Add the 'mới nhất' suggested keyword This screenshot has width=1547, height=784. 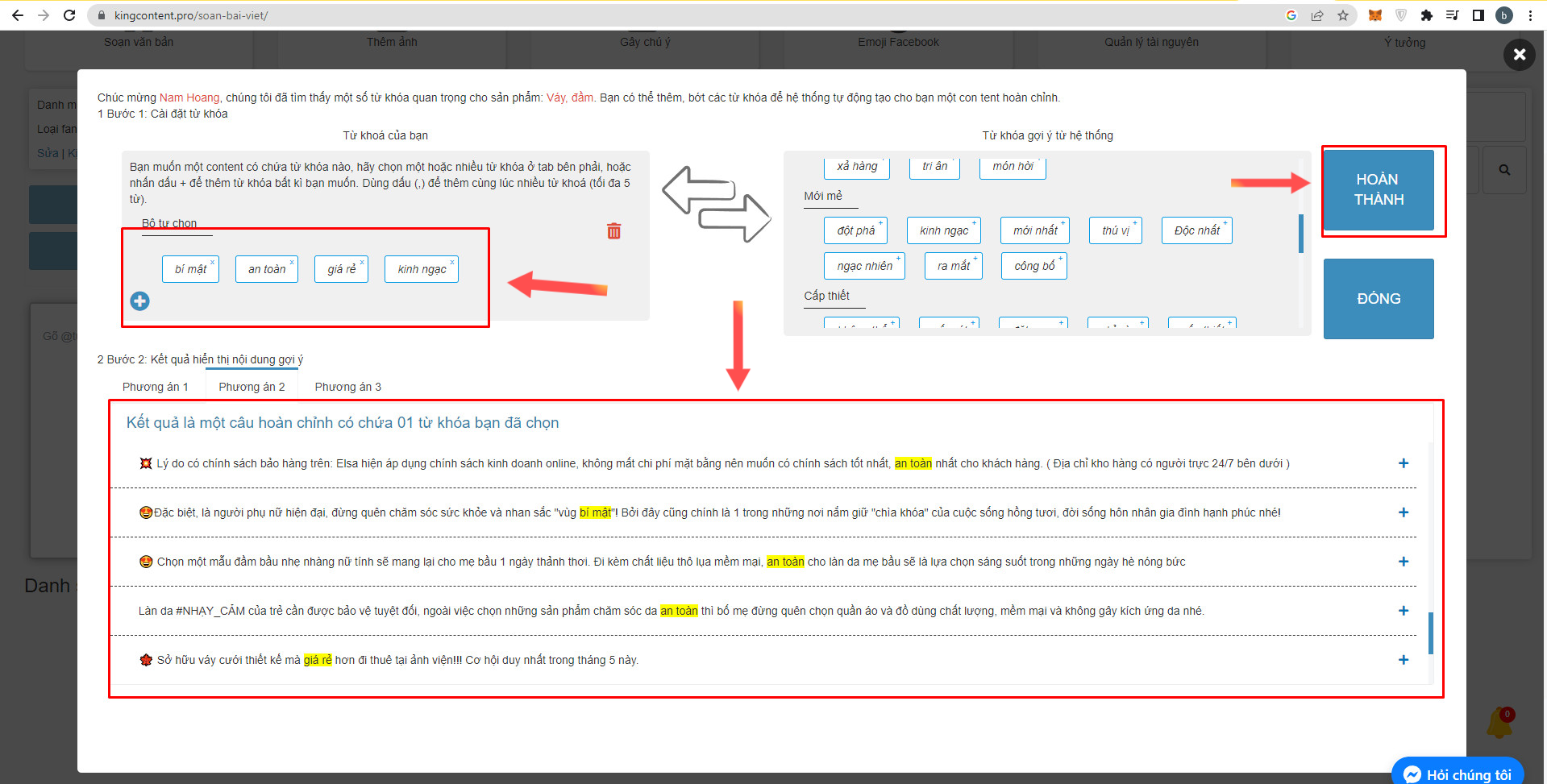point(1035,230)
